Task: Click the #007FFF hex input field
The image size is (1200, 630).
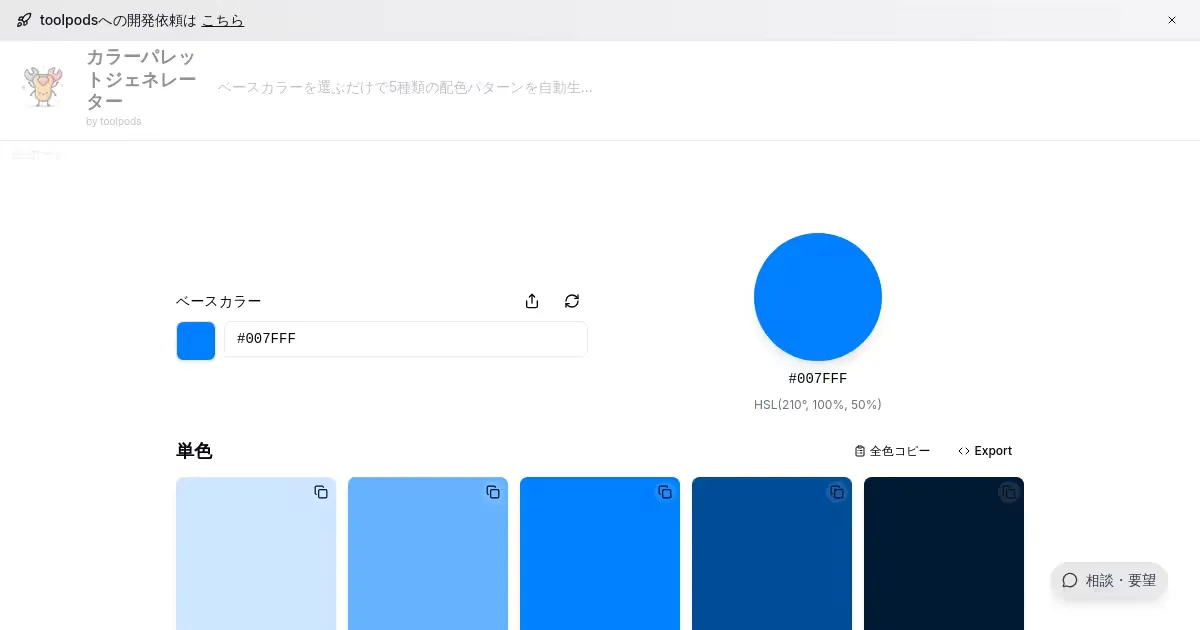Action: coord(405,339)
